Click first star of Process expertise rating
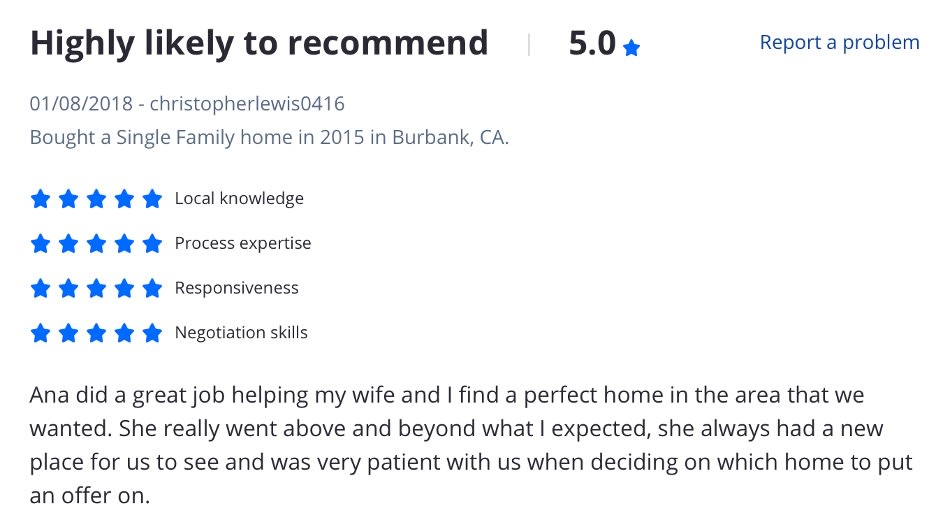Viewport: 936px width, 528px height. 41,243
